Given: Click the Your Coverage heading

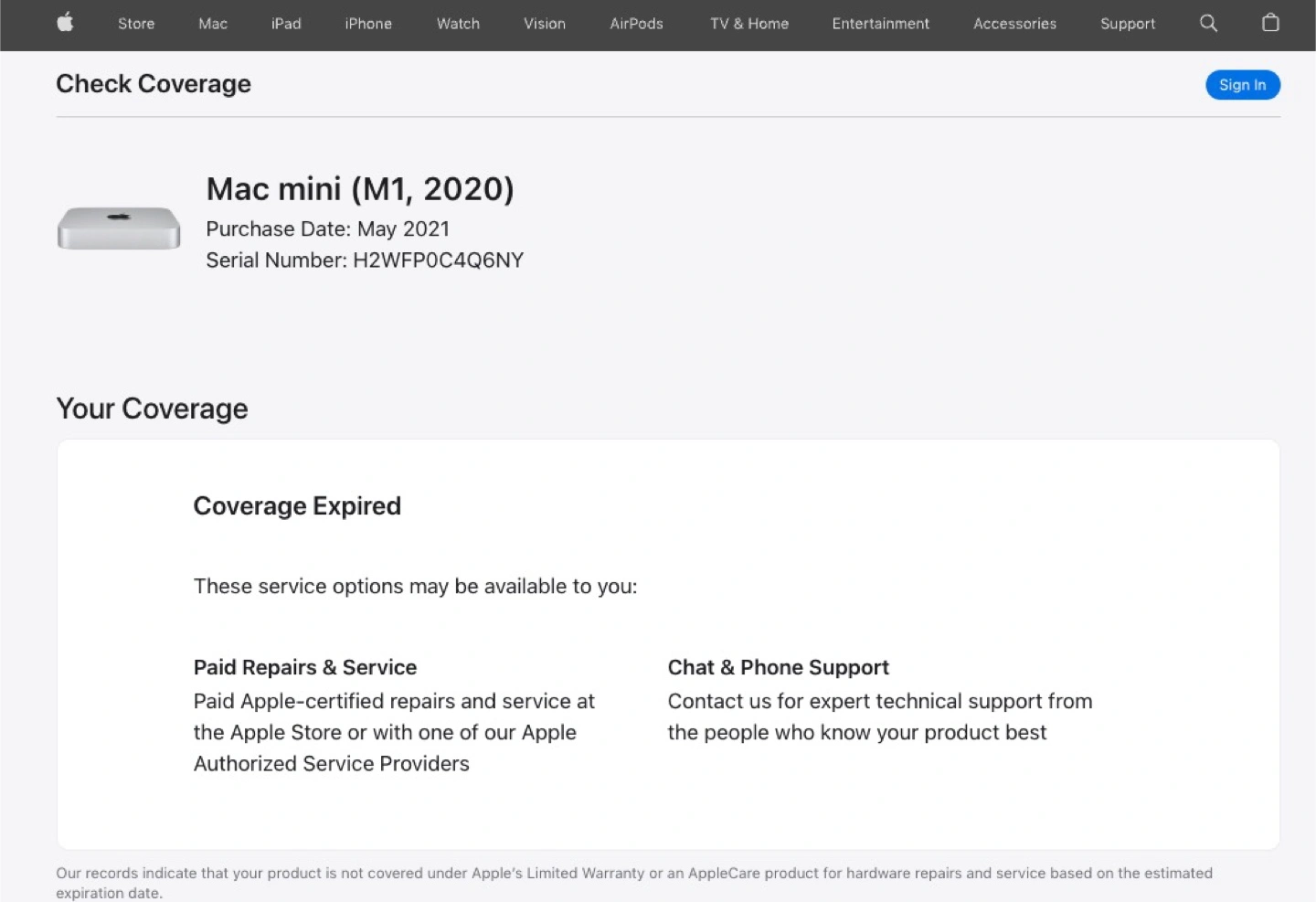Looking at the screenshot, I should tap(152, 409).
